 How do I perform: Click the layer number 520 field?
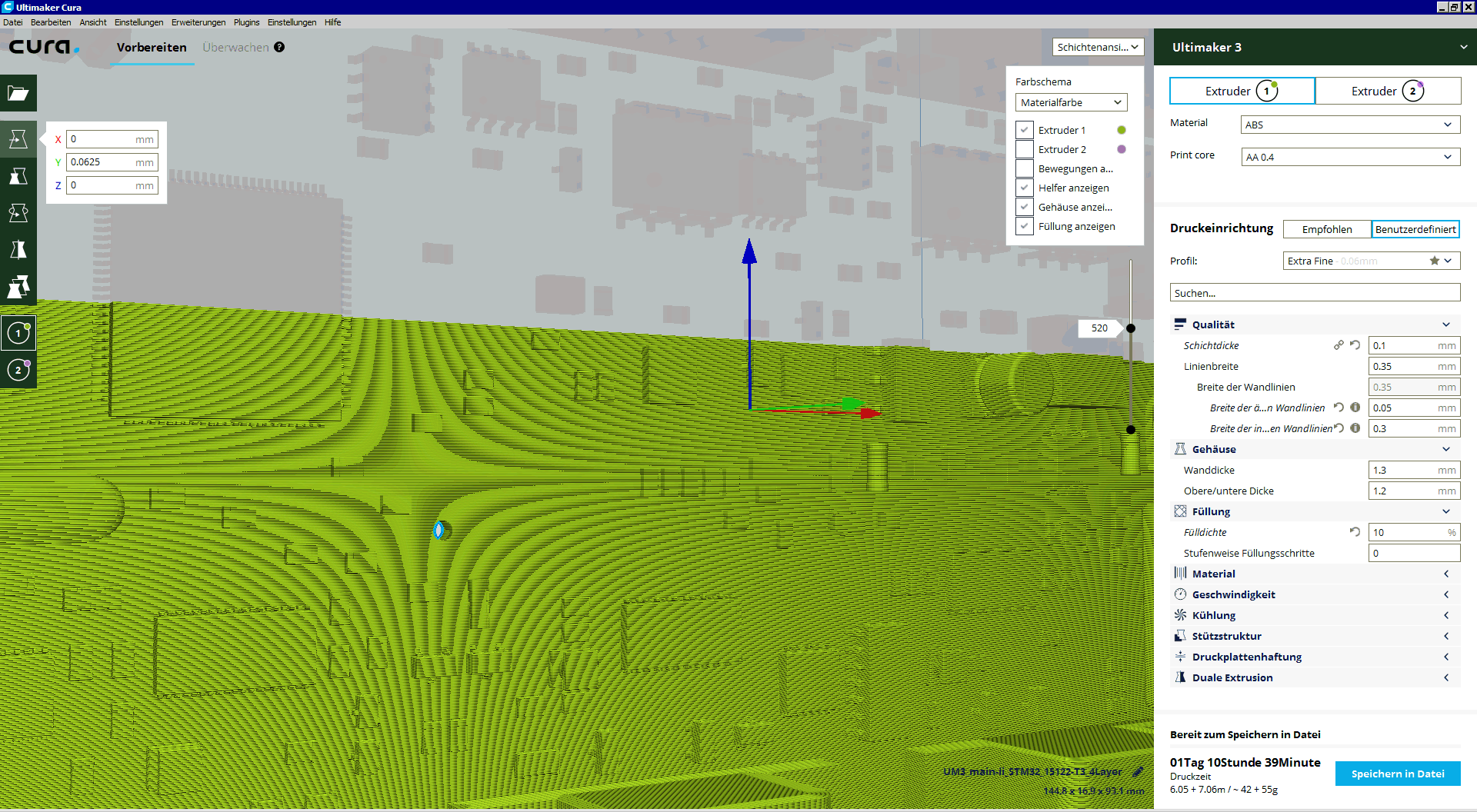pyautogui.click(x=1099, y=328)
